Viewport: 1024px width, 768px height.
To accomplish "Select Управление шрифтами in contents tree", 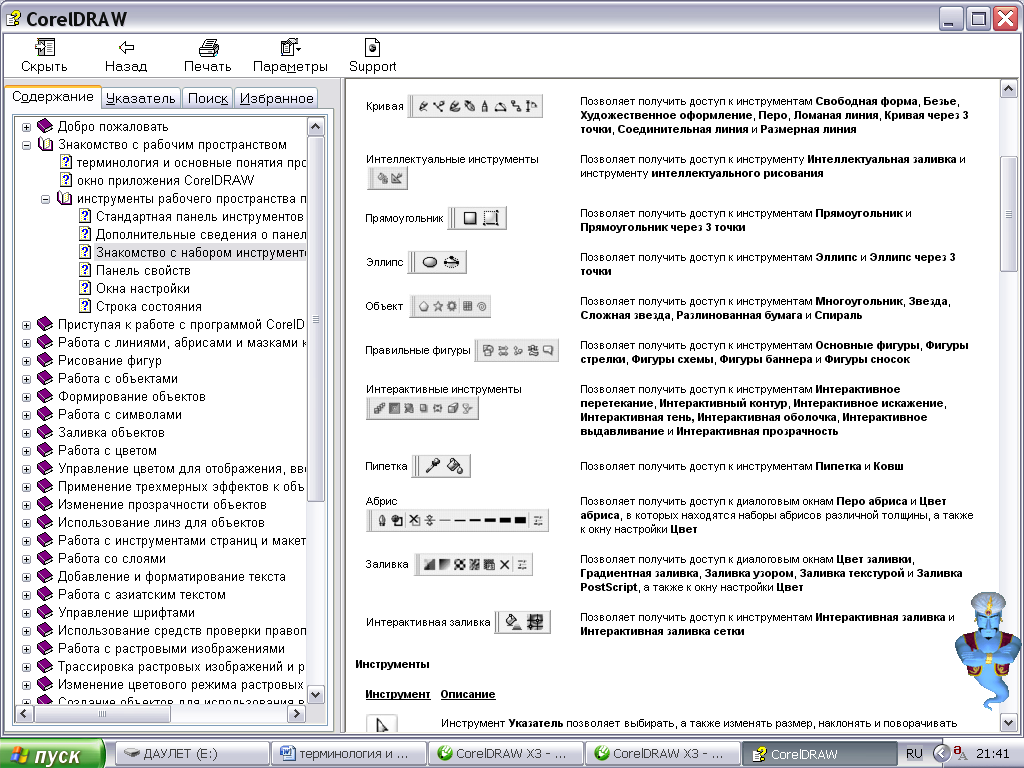I will pos(126,613).
